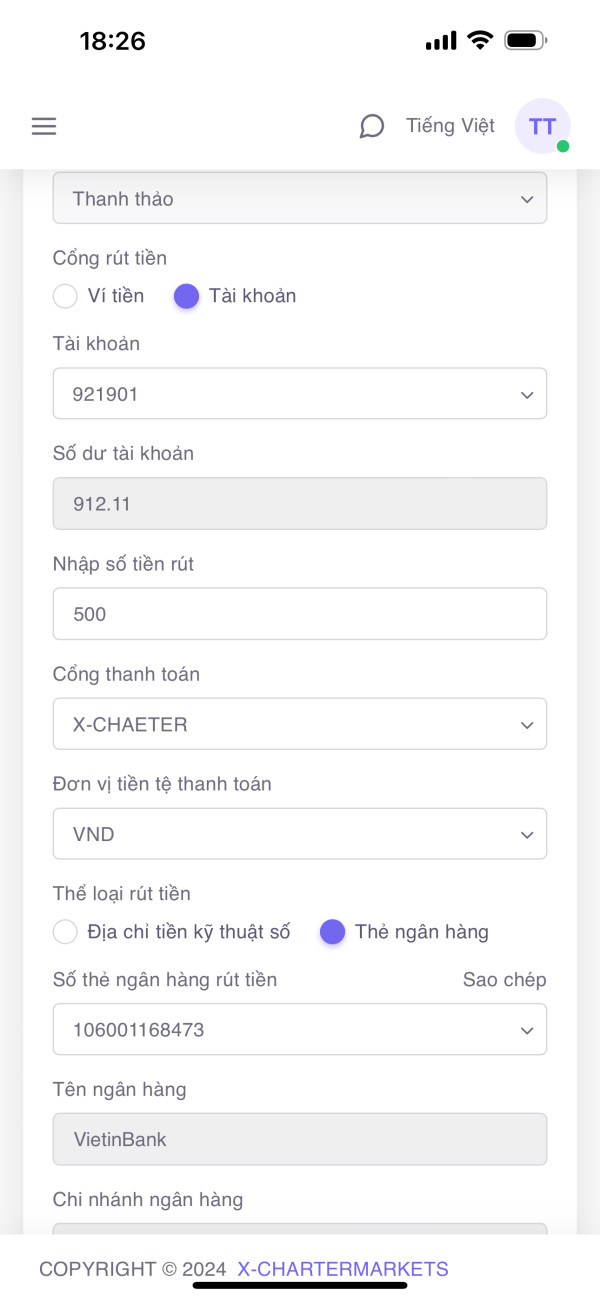Click the withdrawal amount field showing 500
This screenshot has width=600, height=1300.
point(300,614)
